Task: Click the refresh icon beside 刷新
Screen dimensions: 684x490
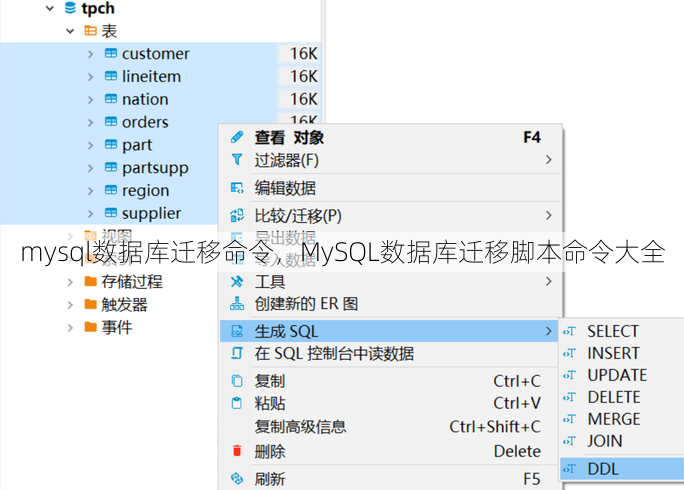Action: [x=237, y=479]
